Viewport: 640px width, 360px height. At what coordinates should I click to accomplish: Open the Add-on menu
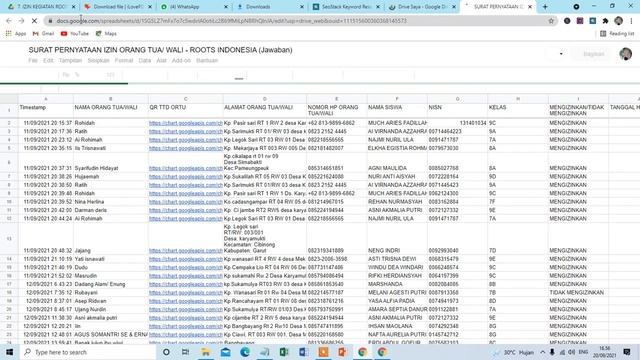pyautogui.click(x=181, y=60)
